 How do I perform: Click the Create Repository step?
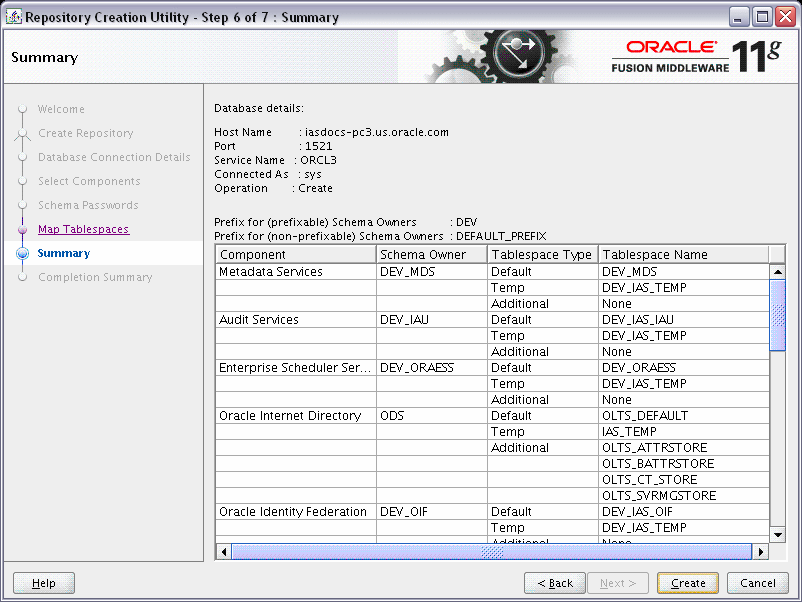pos(85,133)
